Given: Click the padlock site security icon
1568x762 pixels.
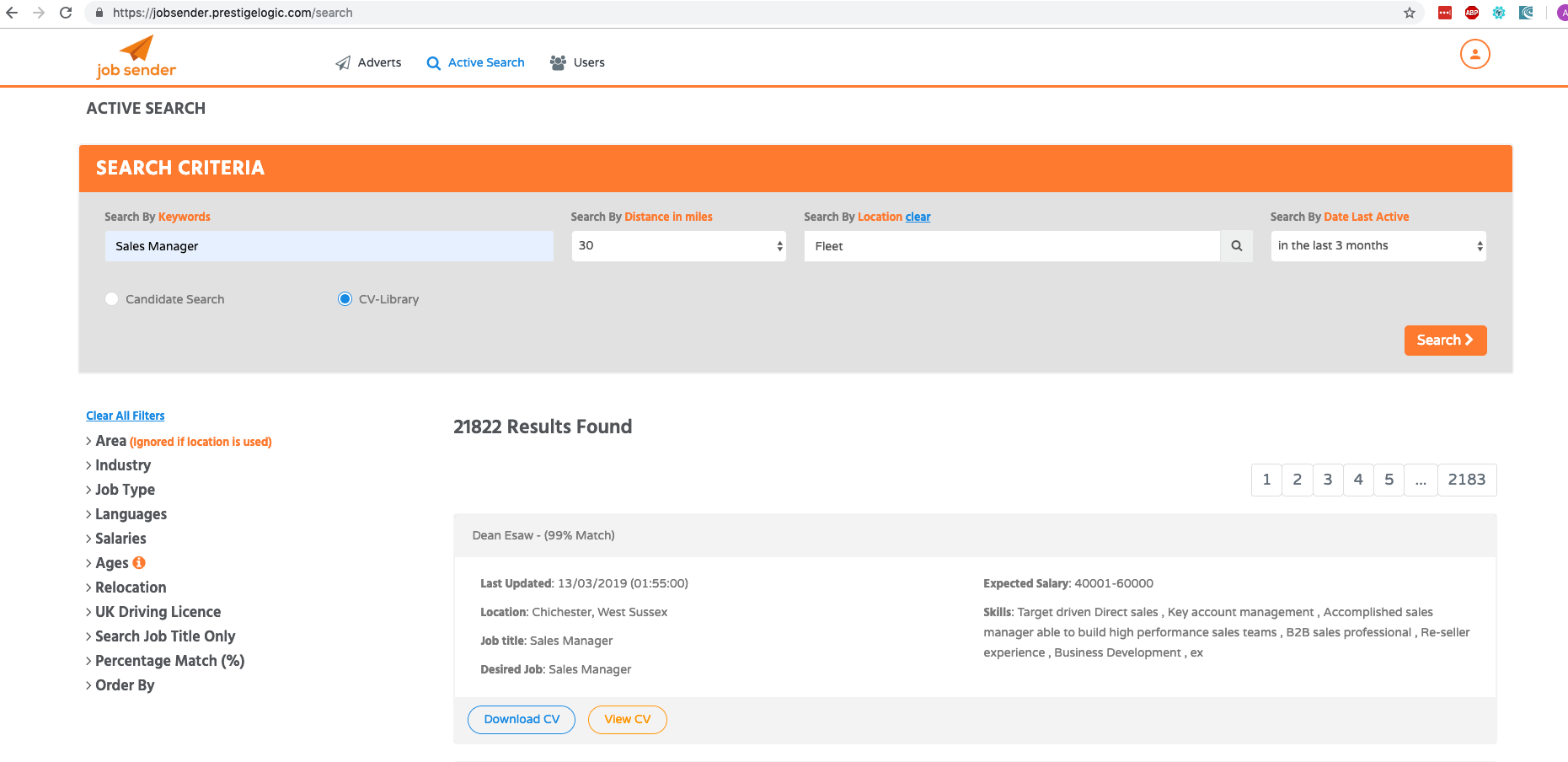Looking at the screenshot, I should (x=99, y=13).
